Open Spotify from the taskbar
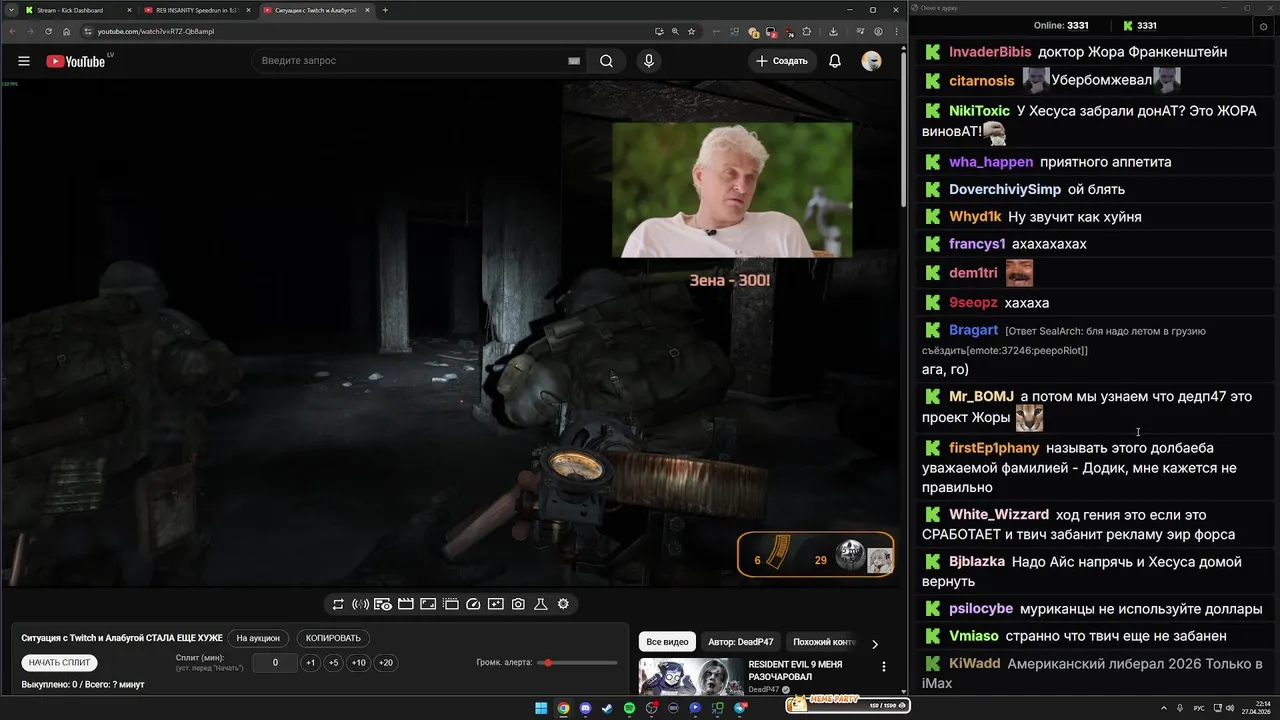 click(629, 708)
